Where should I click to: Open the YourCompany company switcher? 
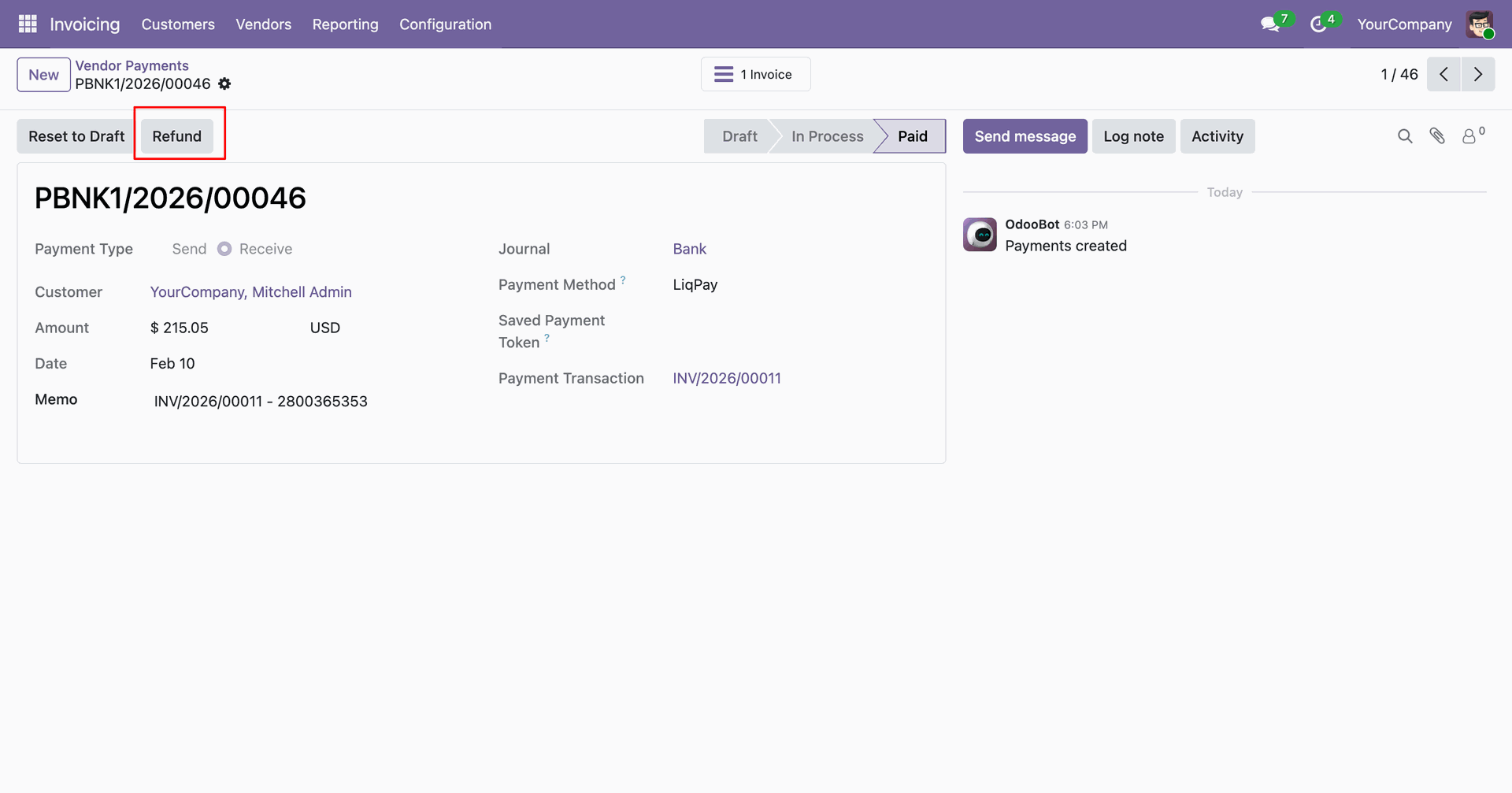tap(1405, 24)
